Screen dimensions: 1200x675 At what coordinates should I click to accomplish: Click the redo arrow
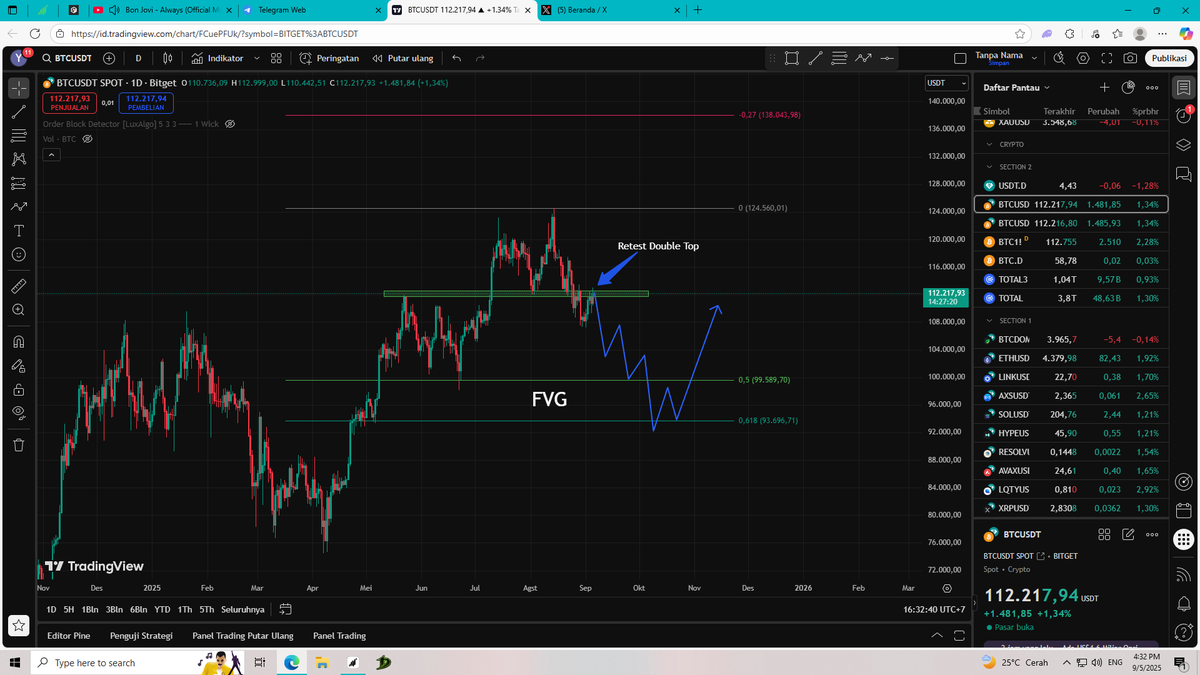pyautogui.click(x=480, y=58)
